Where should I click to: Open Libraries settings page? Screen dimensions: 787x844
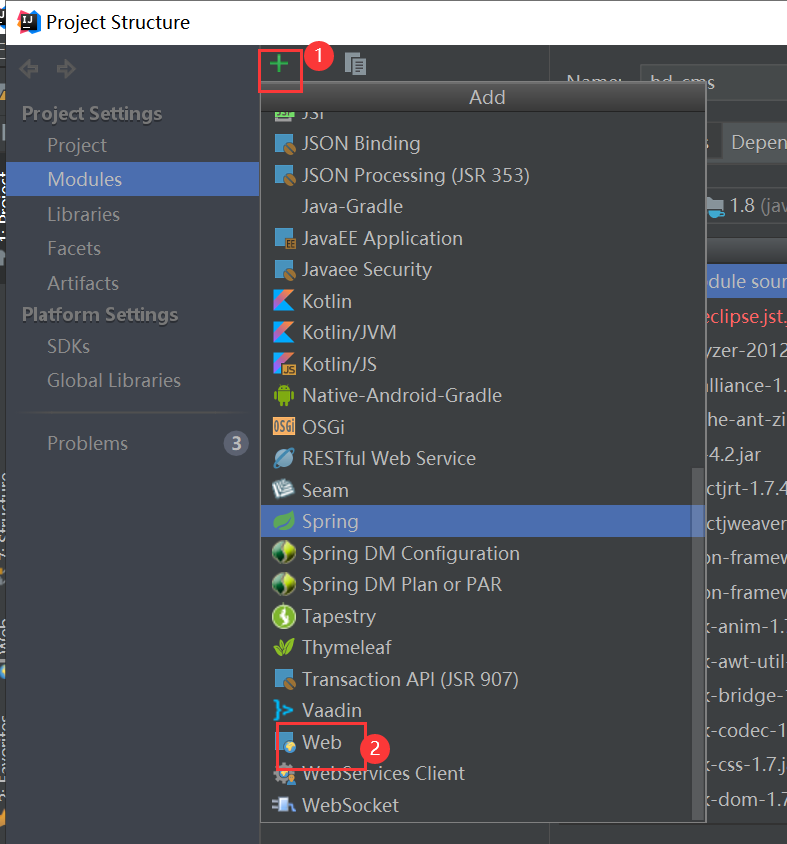pyautogui.click(x=132, y=214)
